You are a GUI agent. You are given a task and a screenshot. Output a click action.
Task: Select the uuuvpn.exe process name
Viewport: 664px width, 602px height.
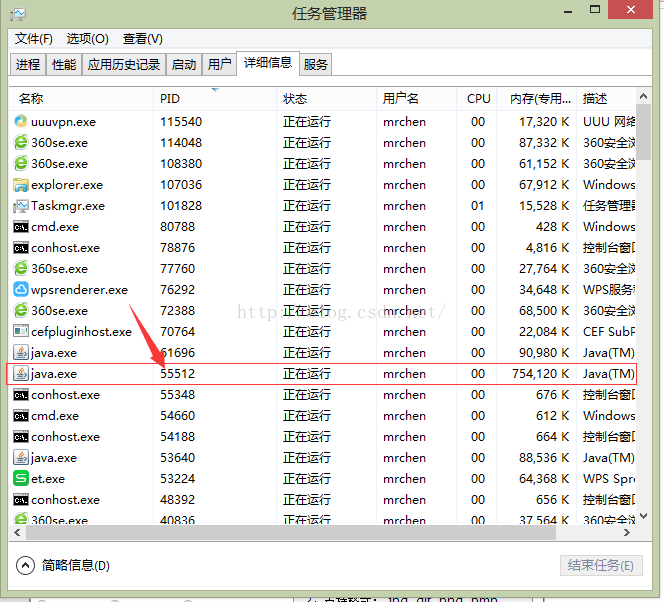(x=64, y=122)
